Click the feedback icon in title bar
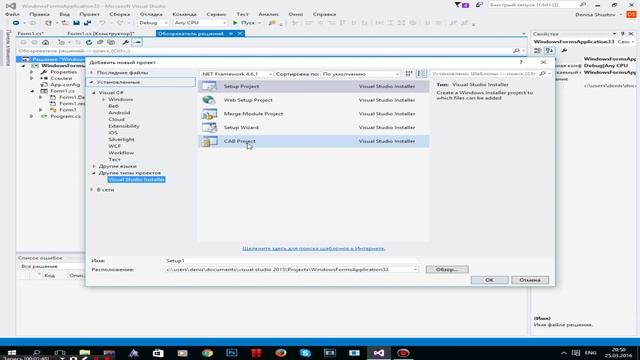640x360 pixels. [x=479, y=5]
